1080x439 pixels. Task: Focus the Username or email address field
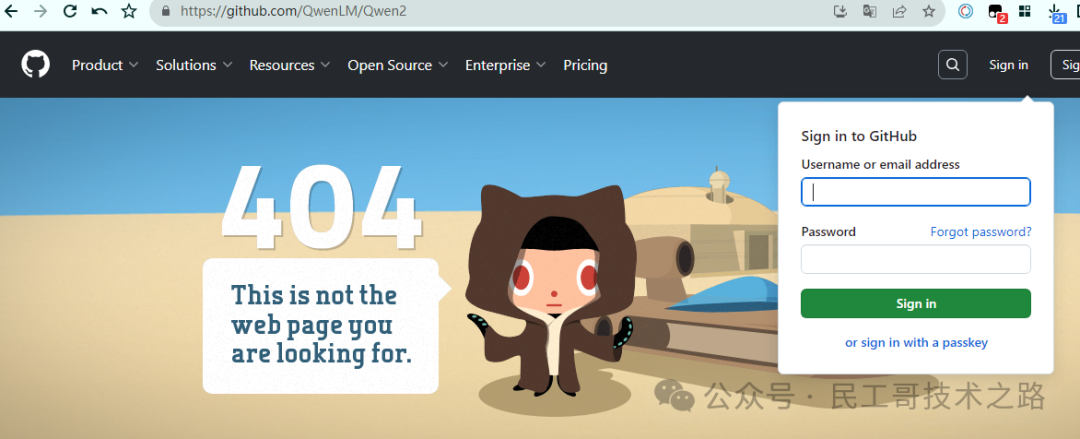(915, 192)
